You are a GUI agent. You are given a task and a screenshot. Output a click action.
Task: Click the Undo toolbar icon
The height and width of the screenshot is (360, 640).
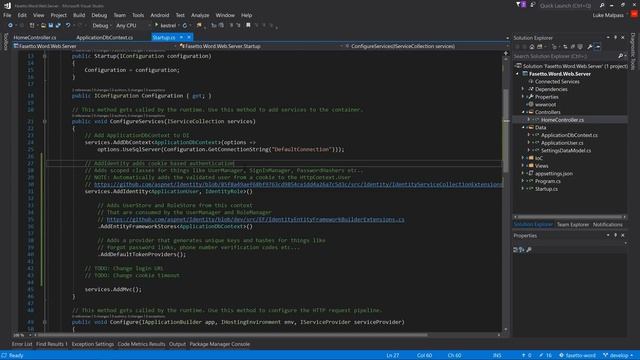tap(68, 25)
